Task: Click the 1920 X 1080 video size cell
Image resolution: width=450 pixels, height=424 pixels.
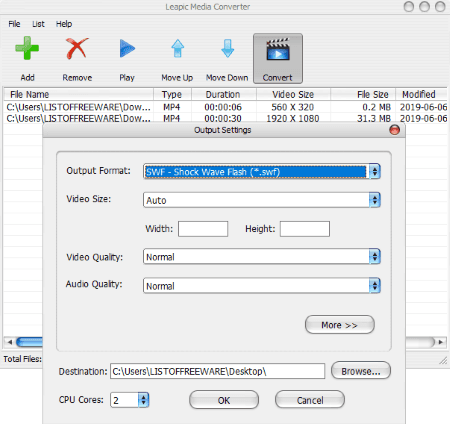Action: (x=293, y=118)
